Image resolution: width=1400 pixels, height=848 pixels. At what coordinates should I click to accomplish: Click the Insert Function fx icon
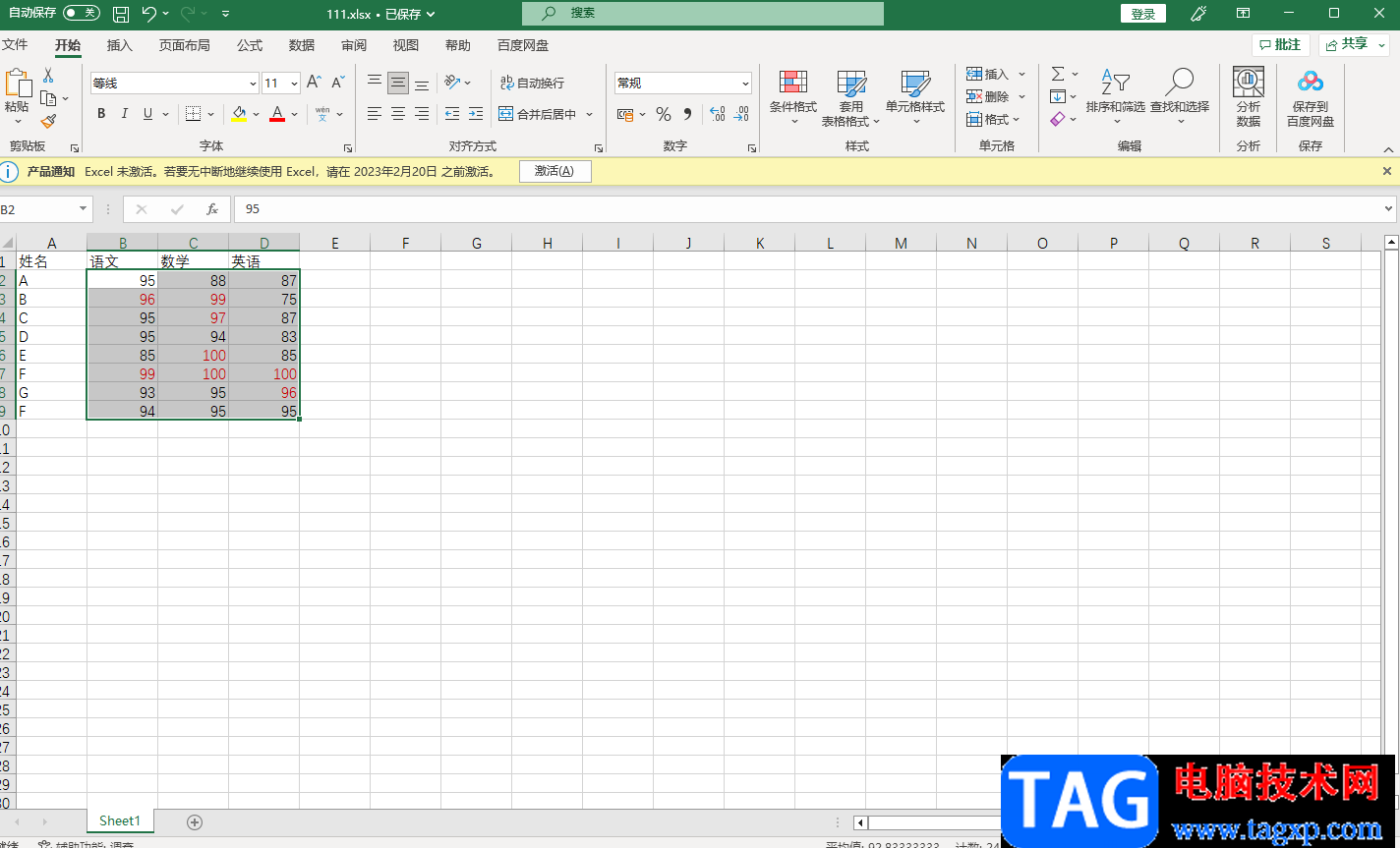(x=212, y=209)
